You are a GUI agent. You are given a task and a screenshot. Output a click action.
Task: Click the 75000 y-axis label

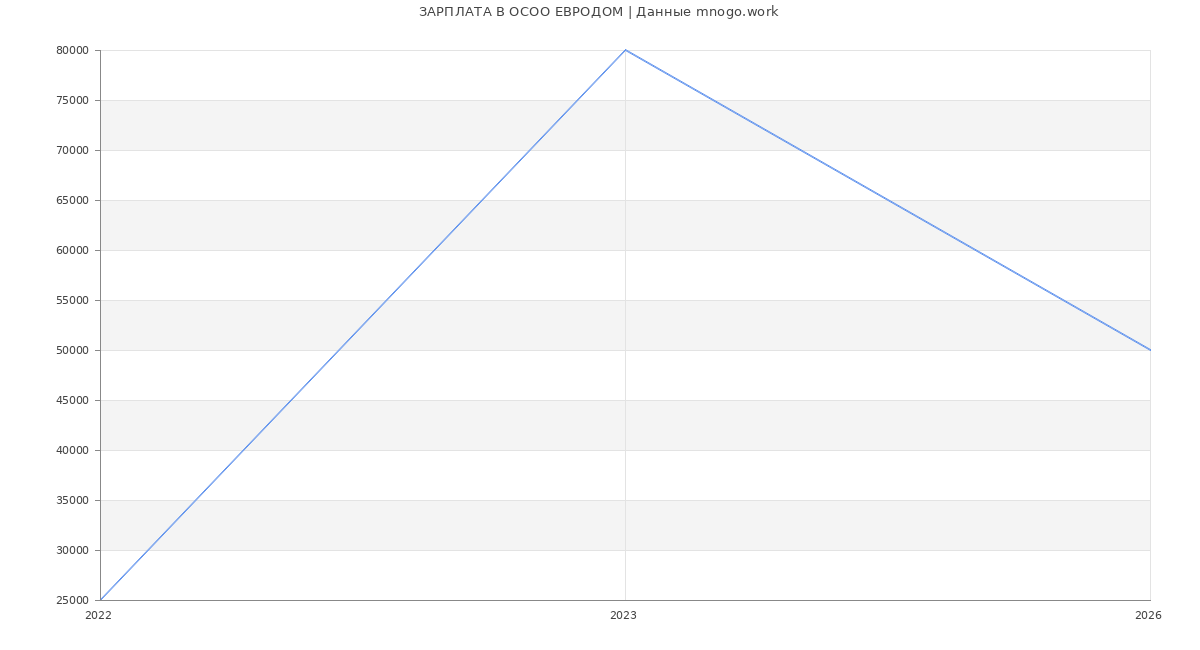click(72, 101)
